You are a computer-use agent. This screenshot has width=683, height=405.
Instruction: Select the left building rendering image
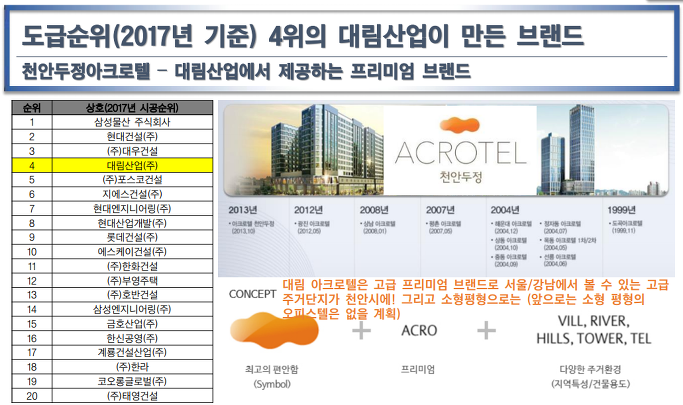303,150
